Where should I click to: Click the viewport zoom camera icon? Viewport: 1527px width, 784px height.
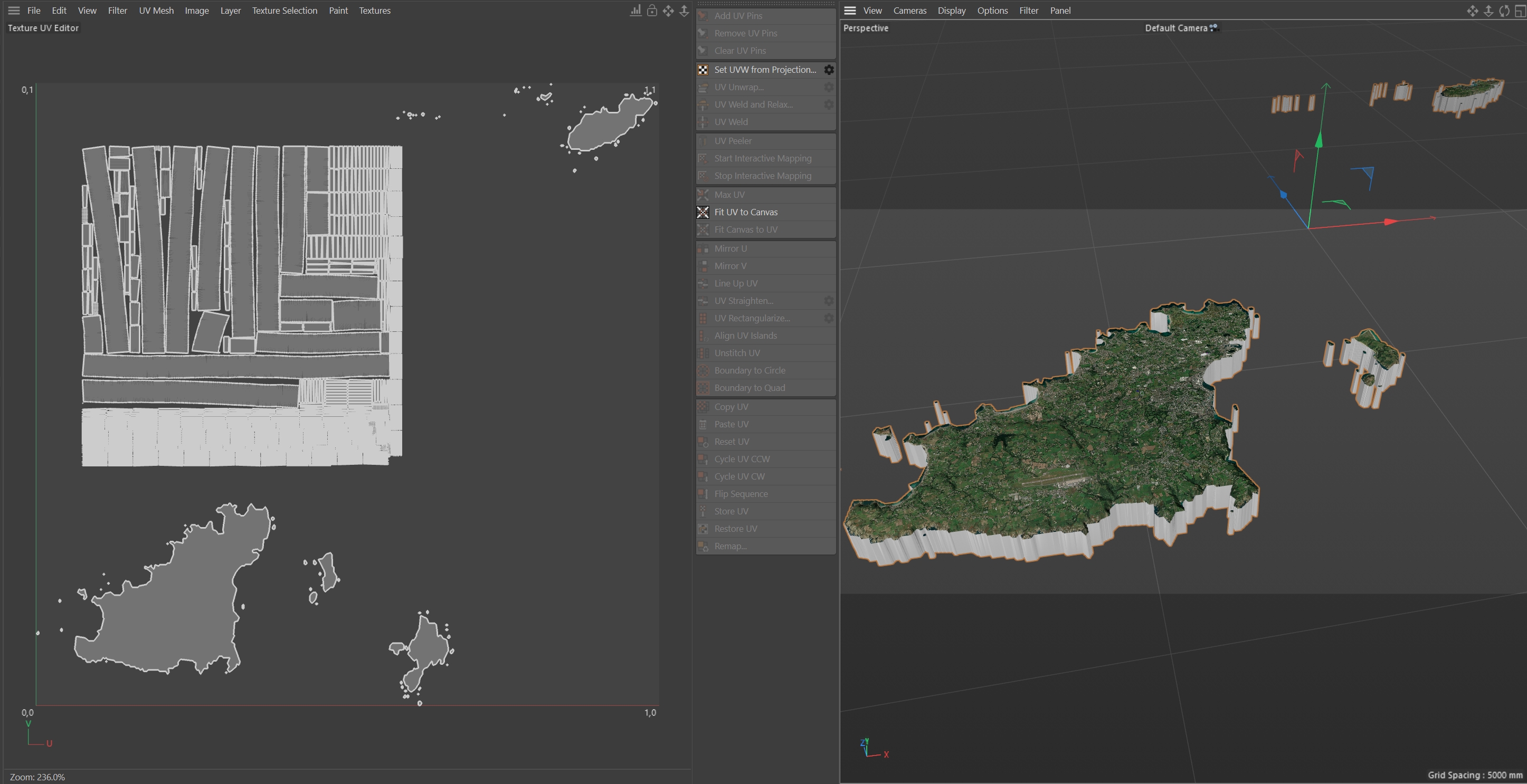click(1488, 11)
